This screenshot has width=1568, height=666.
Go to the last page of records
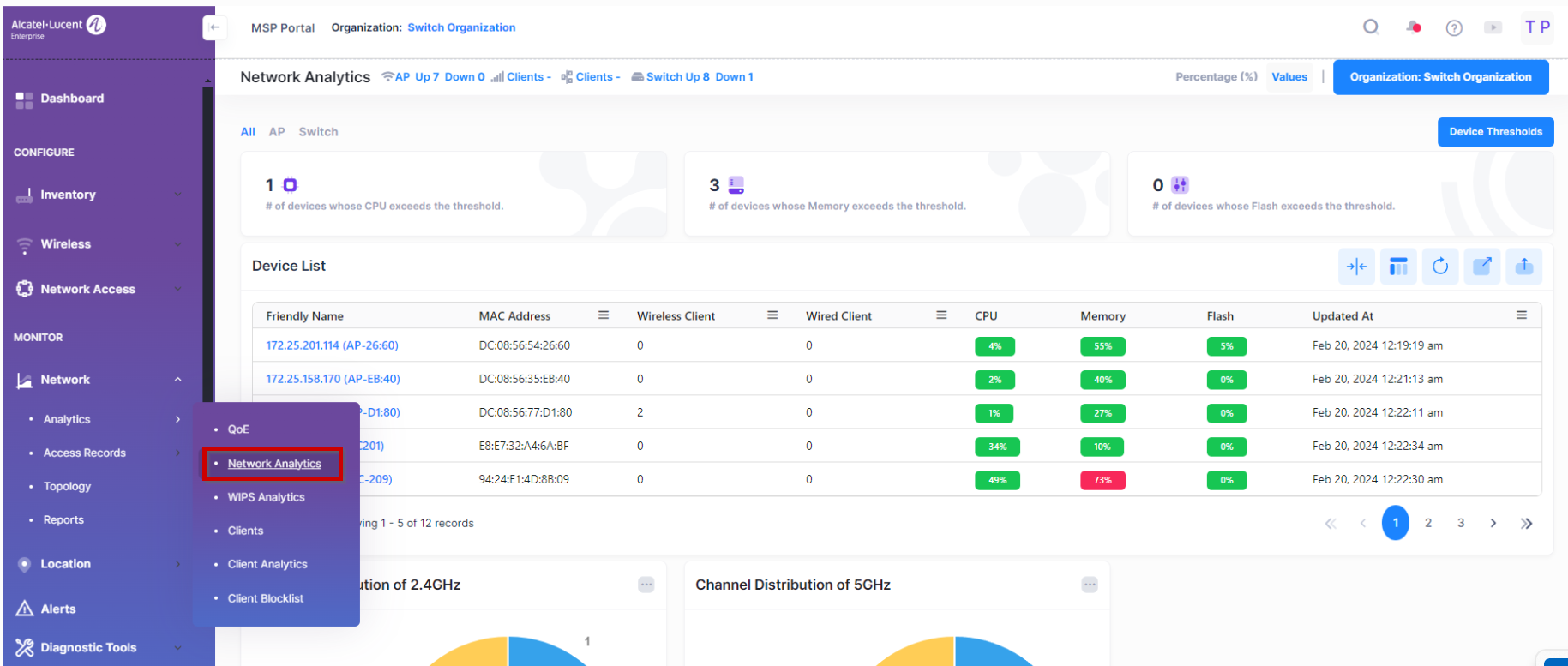[x=1527, y=524]
